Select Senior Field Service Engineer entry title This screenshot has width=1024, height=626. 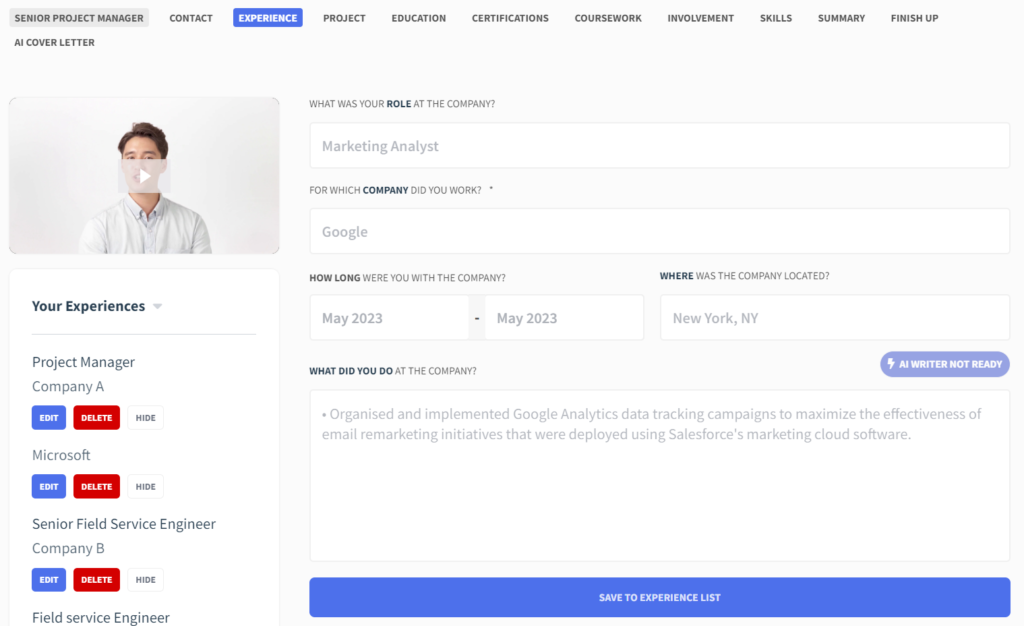(124, 524)
